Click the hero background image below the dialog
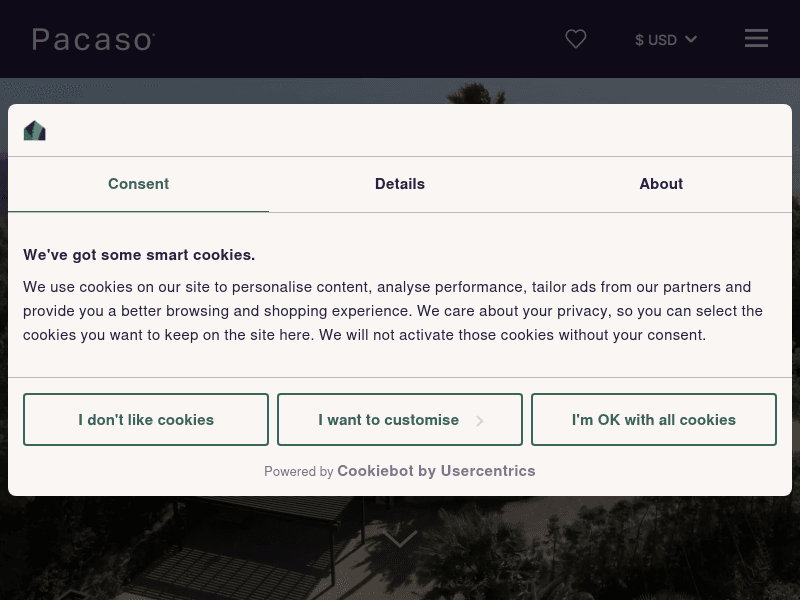The width and height of the screenshot is (800, 600). pos(600,550)
